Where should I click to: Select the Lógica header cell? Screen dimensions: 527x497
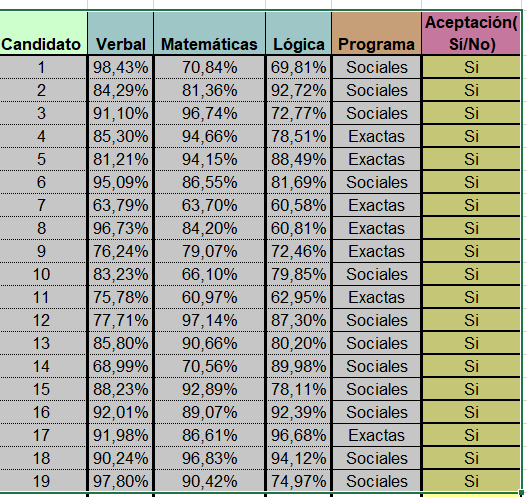[x=298, y=33]
